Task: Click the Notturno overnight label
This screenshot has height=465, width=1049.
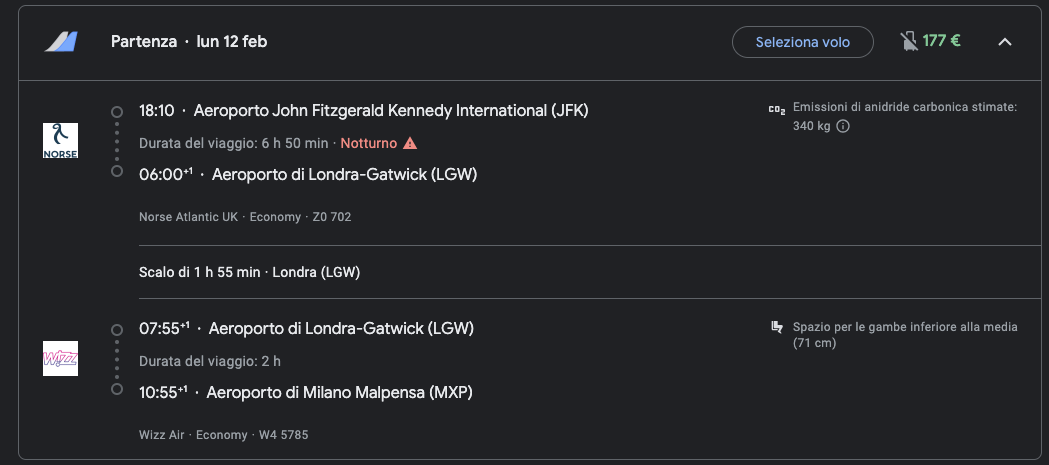Action: [x=369, y=143]
